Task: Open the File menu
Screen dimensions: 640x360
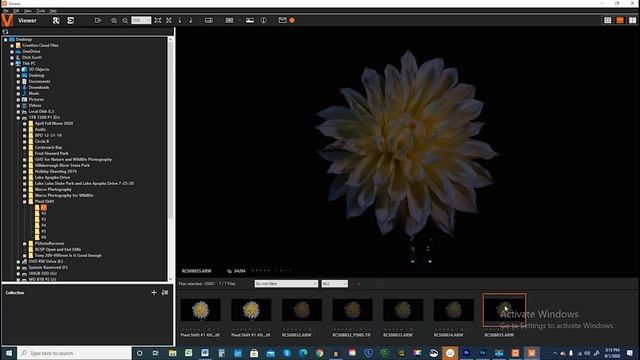Action: click(6, 11)
